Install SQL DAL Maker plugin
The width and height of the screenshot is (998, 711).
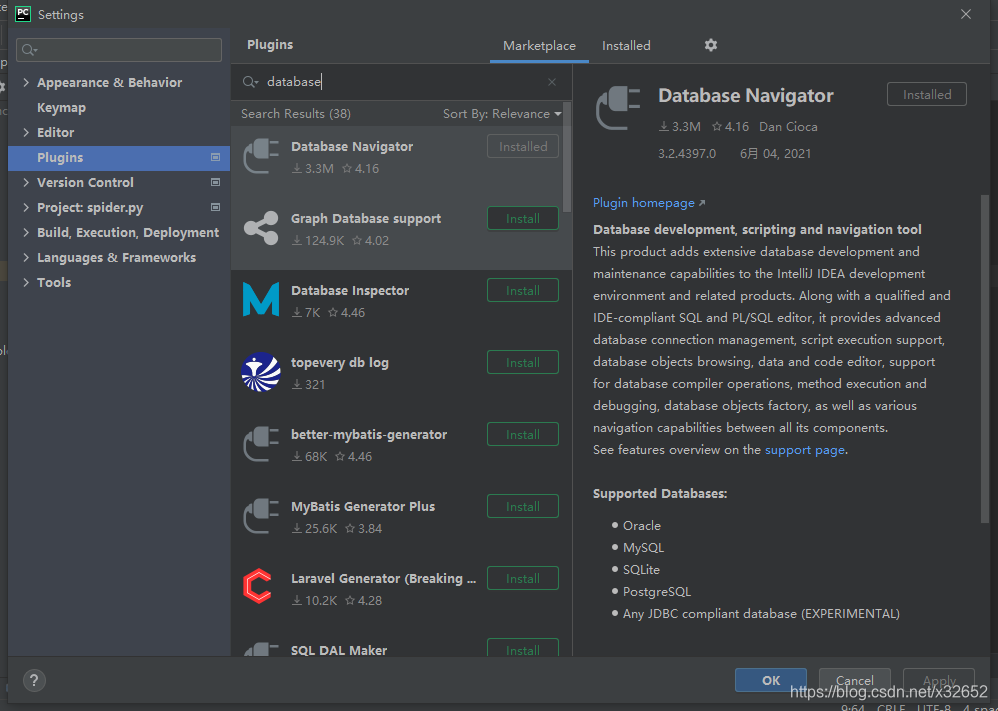point(523,648)
